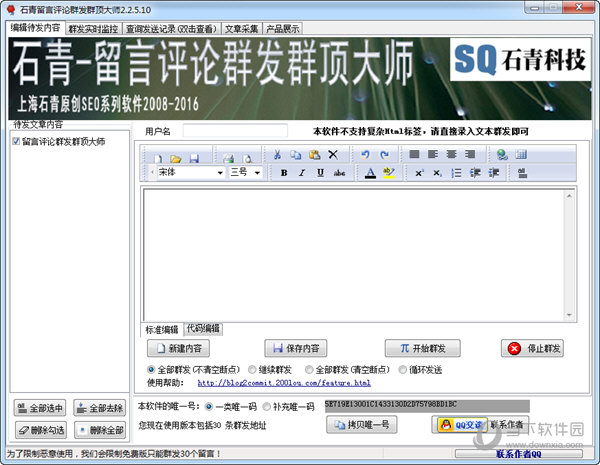The height and width of the screenshot is (465, 600).
Task: Center-align text from the toolbar
Action: click(x=452, y=154)
